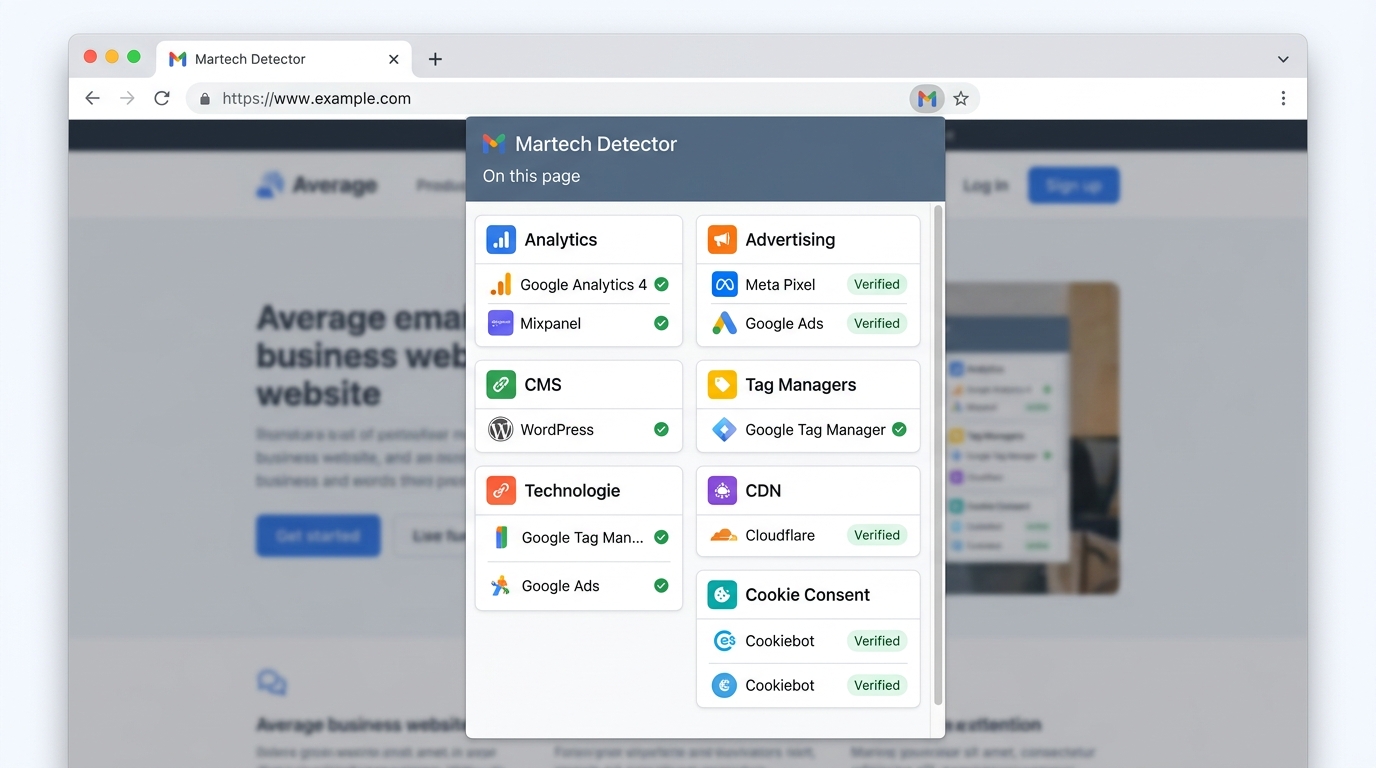Bookmark this page with the star icon
The image size is (1376, 768).
click(x=961, y=98)
